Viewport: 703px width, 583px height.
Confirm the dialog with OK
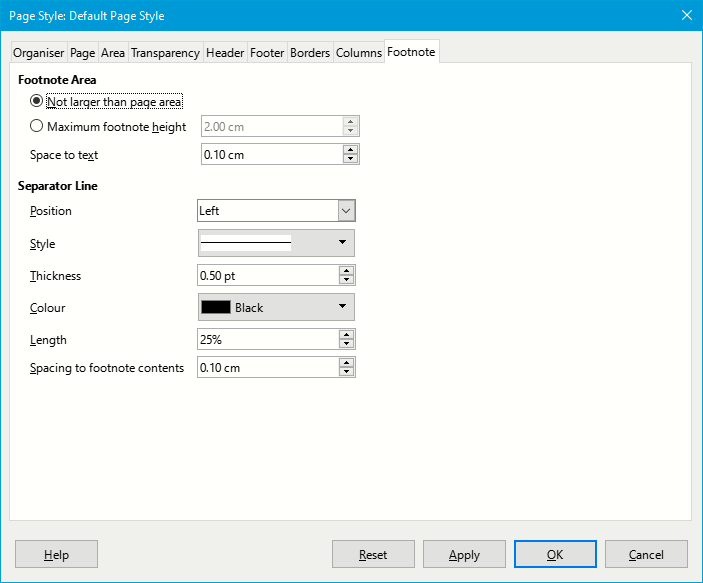point(555,554)
